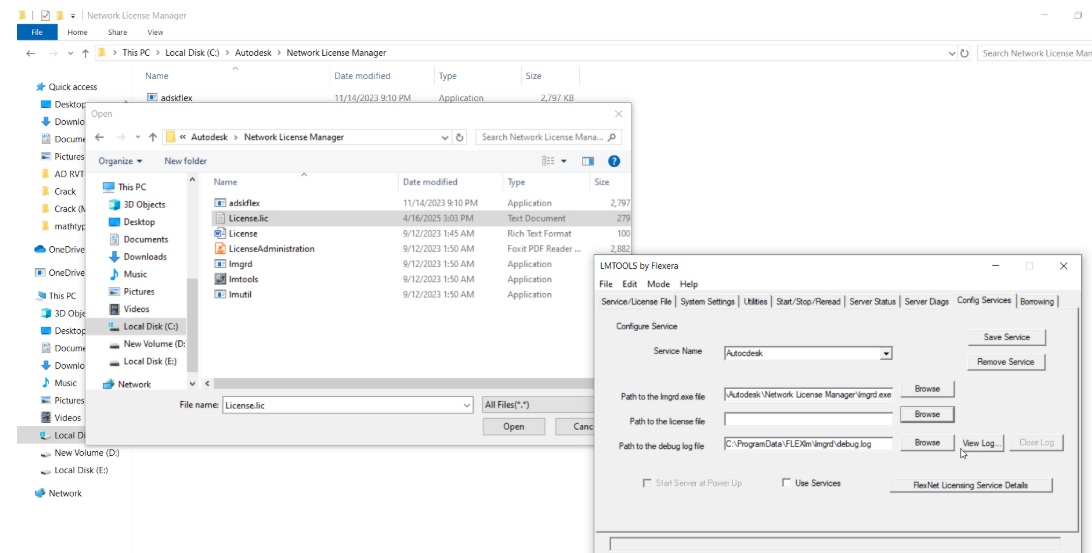Viewport: 1092px width, 553px height.
Task: Select the License.lic file icon
Action: pos(221,218)
